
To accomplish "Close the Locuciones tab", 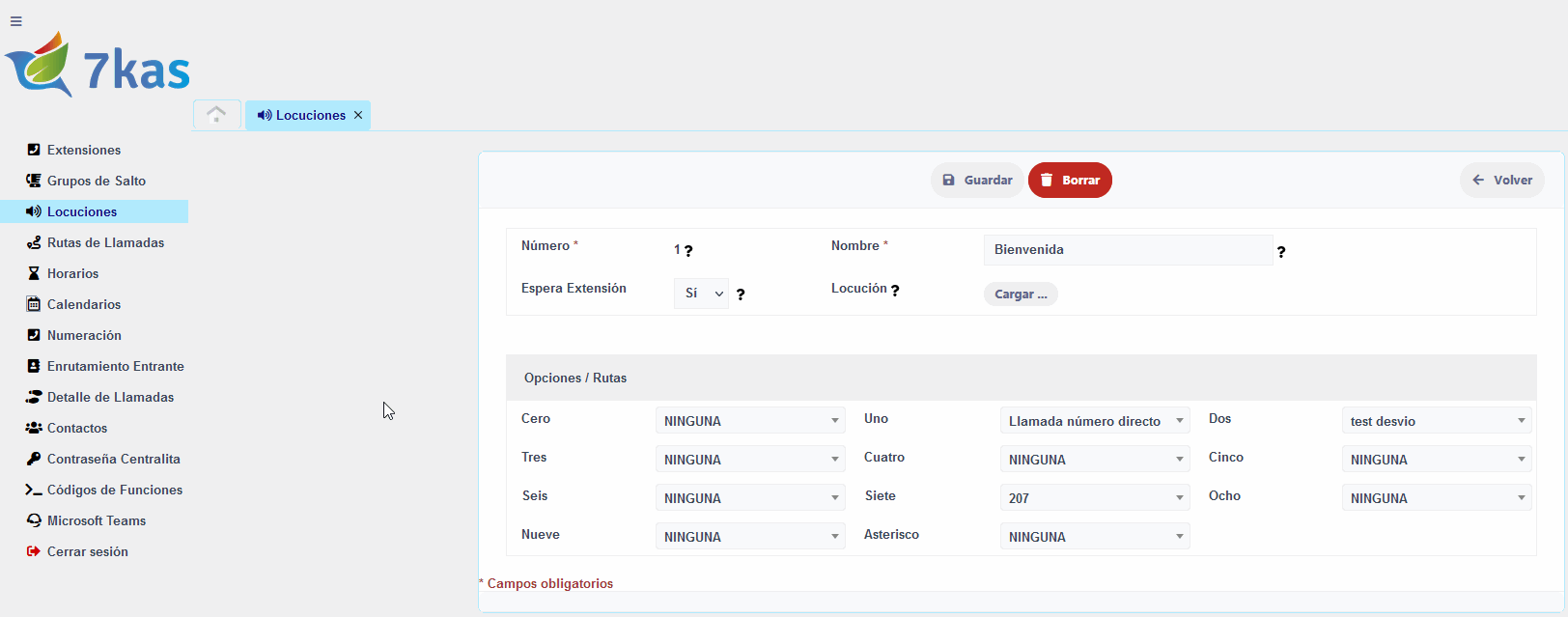I will pyautogui.click(x=358, y=115).
